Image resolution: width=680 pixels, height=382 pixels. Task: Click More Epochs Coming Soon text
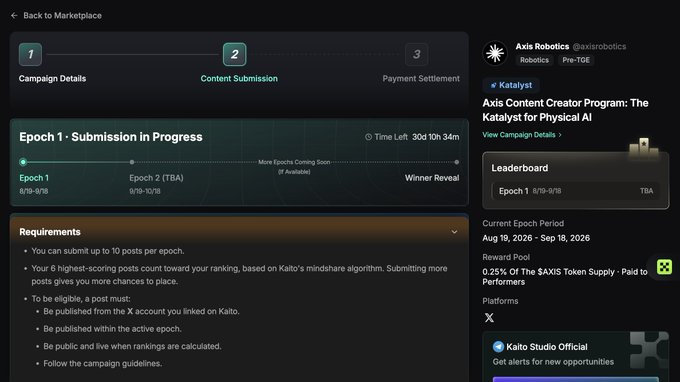pos(294,162)
